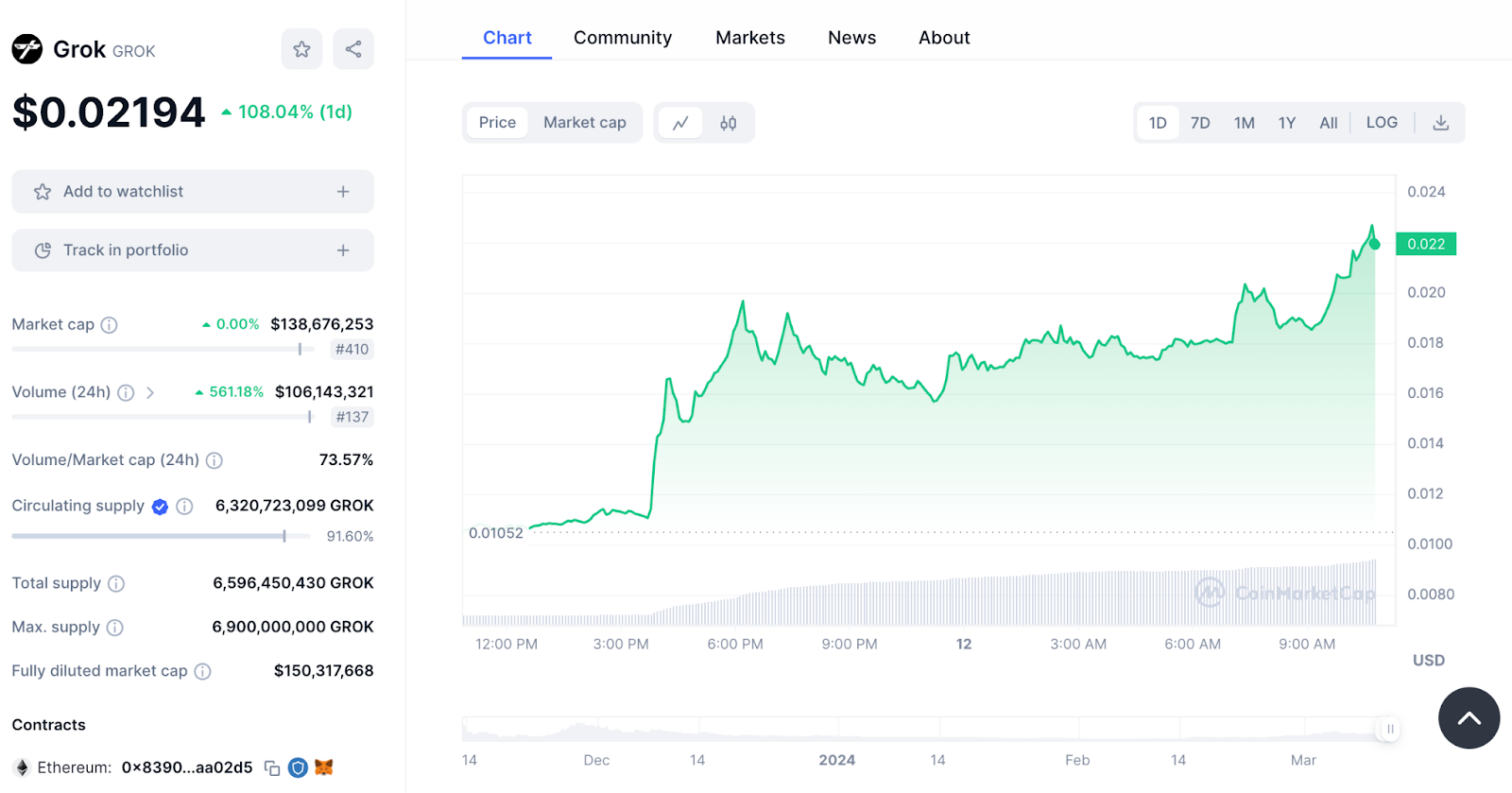This screenshot has width=1512, height=793.
Task: Download chart data using download icon
Action: [1440, 123]
